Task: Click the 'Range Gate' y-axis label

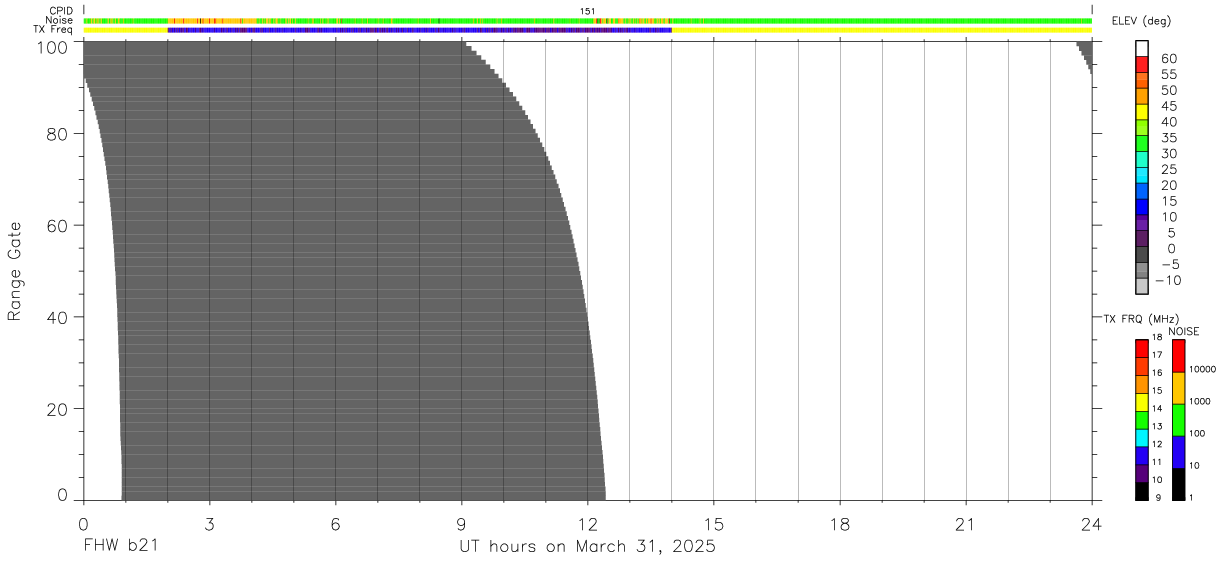Action: 15,272
